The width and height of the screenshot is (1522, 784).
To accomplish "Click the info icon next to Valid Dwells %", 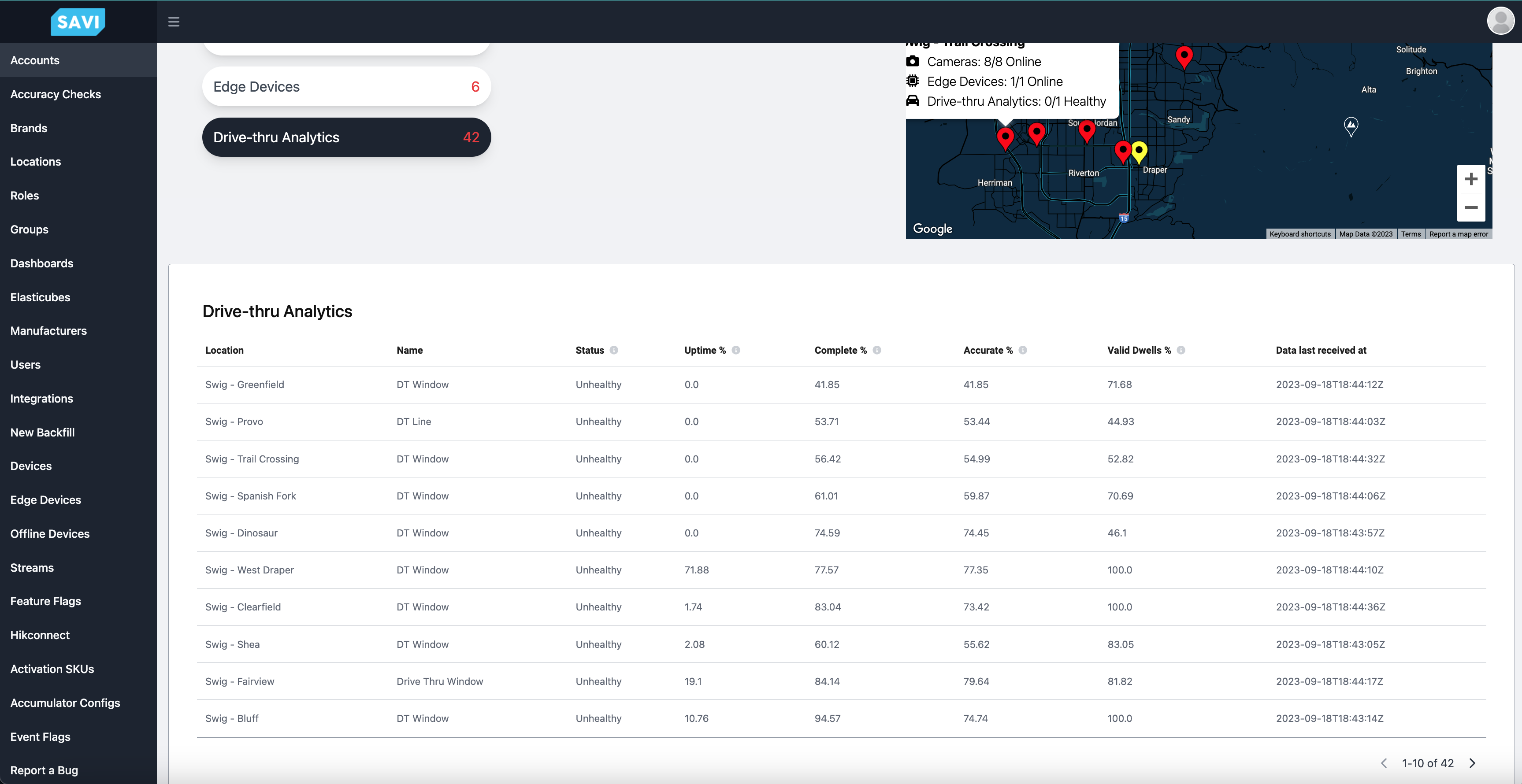I will [1181, 350].
